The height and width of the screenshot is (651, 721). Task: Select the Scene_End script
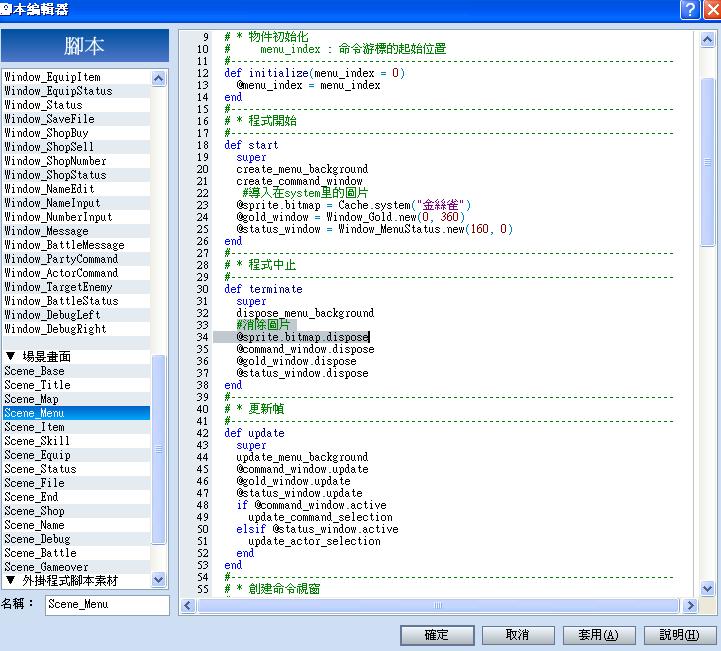76,497
